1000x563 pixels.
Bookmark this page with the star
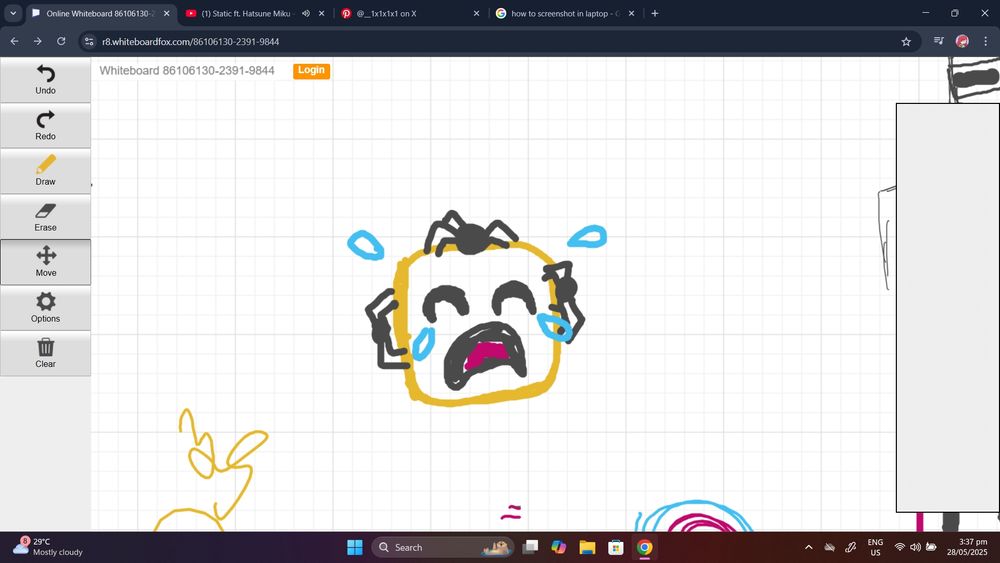pyautogui.click(x=906, y=41)
